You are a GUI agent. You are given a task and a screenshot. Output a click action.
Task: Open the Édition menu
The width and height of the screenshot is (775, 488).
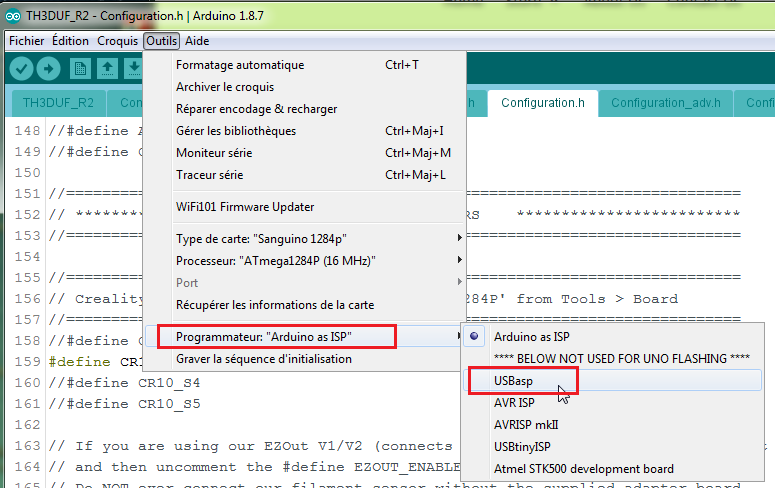[x=70, y=41]
